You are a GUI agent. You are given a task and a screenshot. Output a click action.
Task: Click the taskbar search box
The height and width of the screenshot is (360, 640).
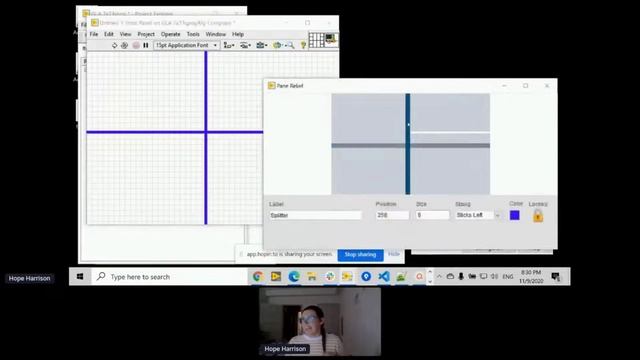[169, 277]
